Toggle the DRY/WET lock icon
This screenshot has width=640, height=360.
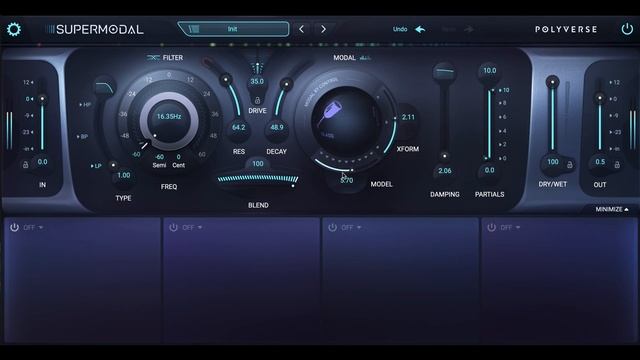coord(569,164)
